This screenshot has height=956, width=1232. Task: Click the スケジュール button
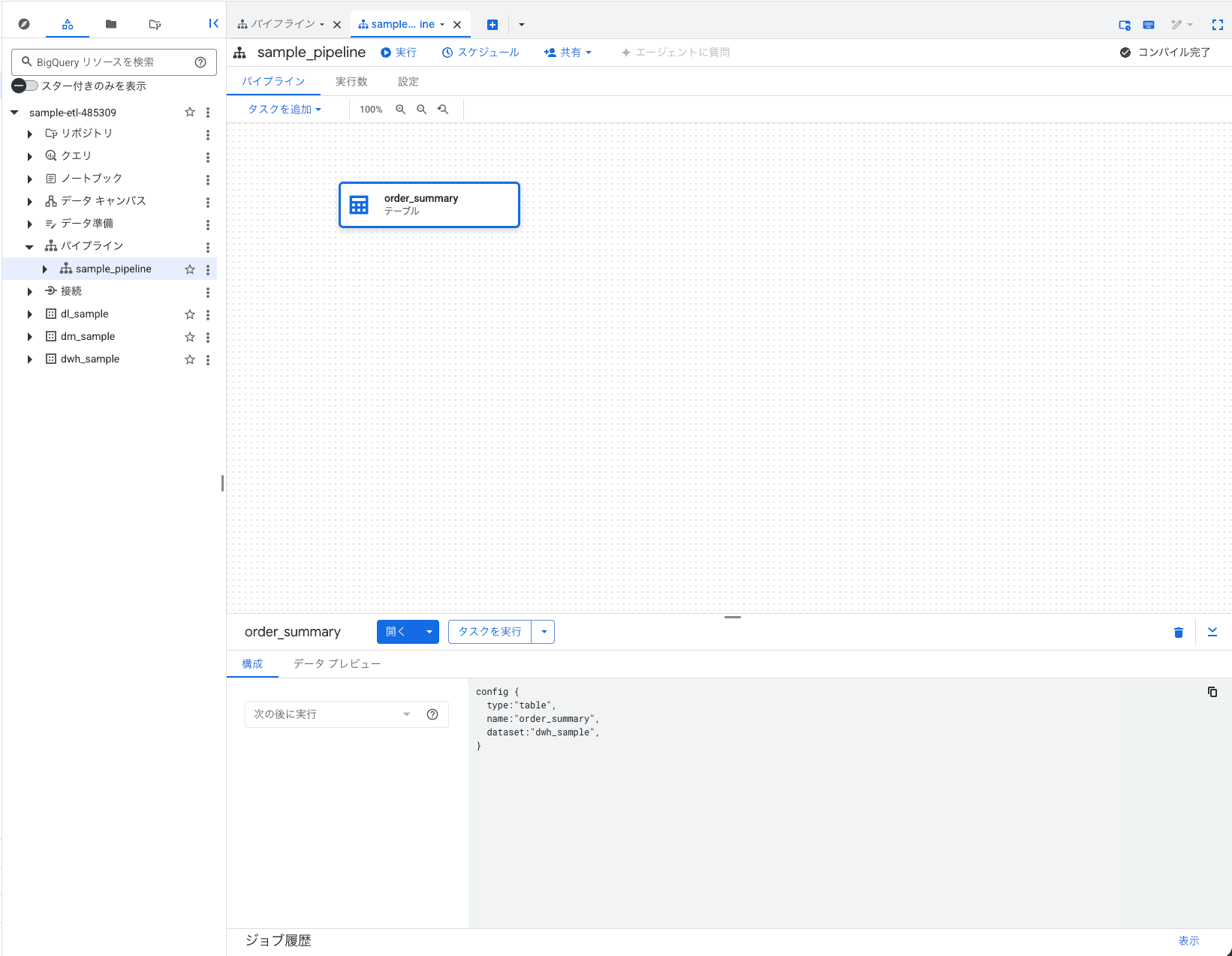pyautogui.click(x=480, y=53)
